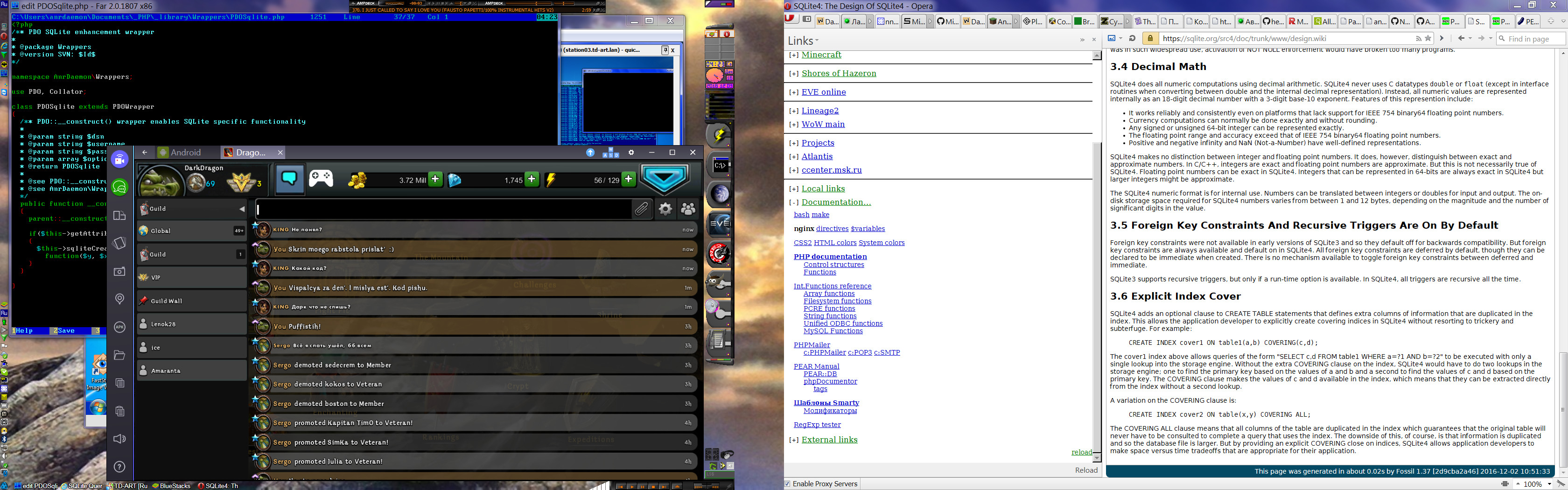Click padlock security badge in Opera
This screenshot has height=490, width=1568.
(x=1150, y=38)
